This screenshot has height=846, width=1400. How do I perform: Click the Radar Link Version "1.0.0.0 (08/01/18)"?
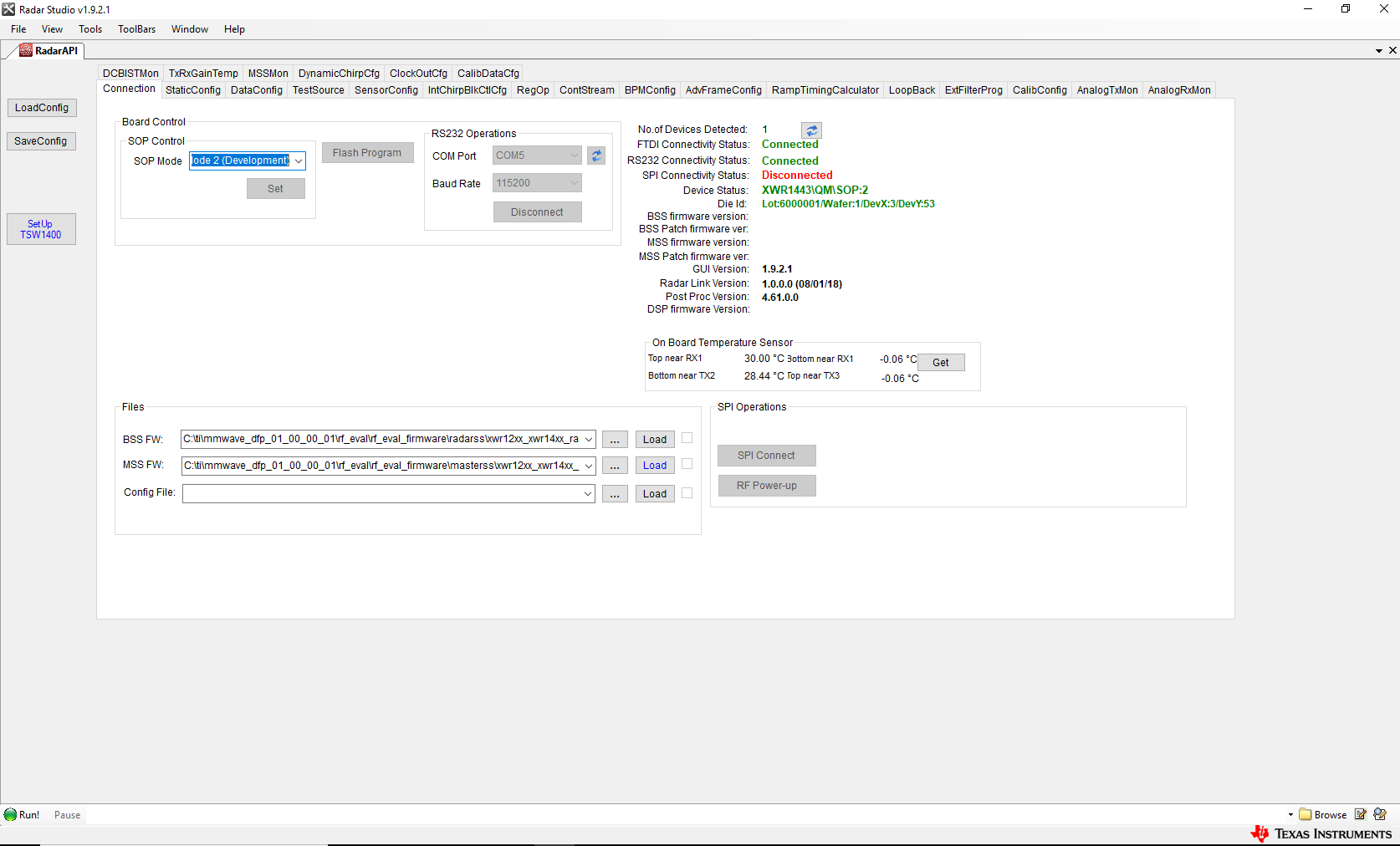click(802, 284)
